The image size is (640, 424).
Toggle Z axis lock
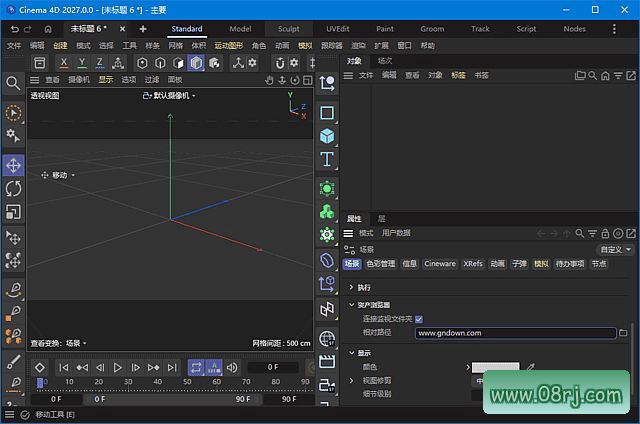100,63
